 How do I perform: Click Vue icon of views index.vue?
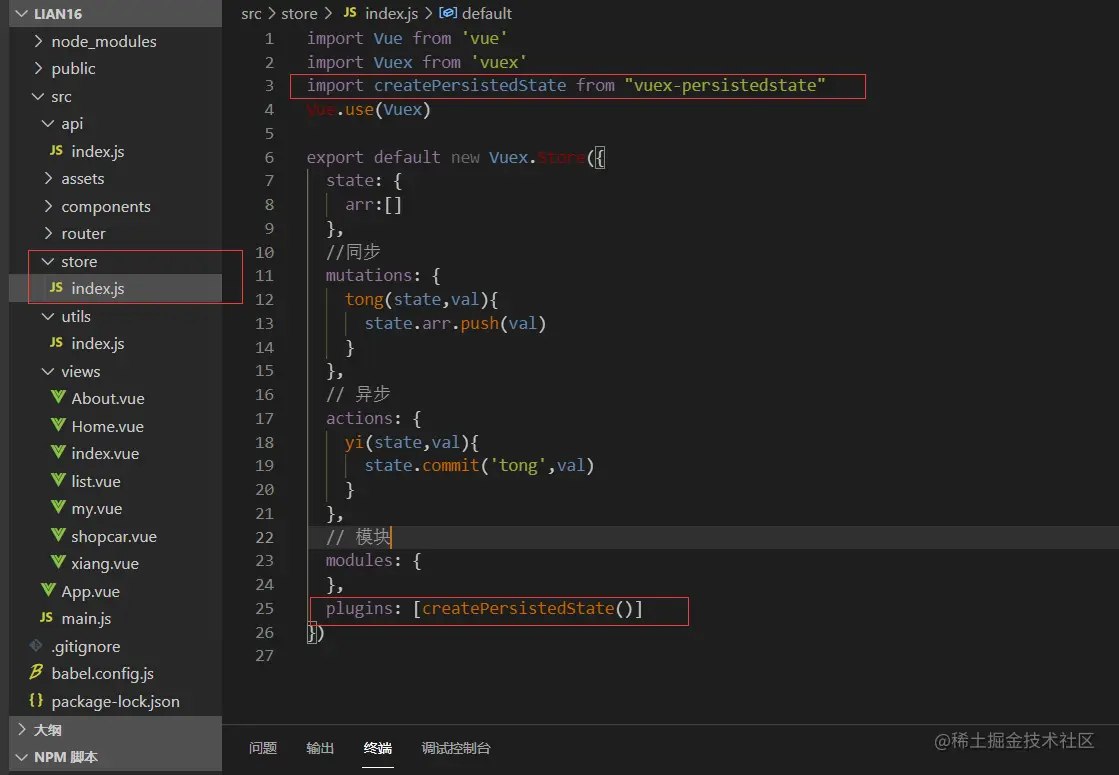point(59,452)
